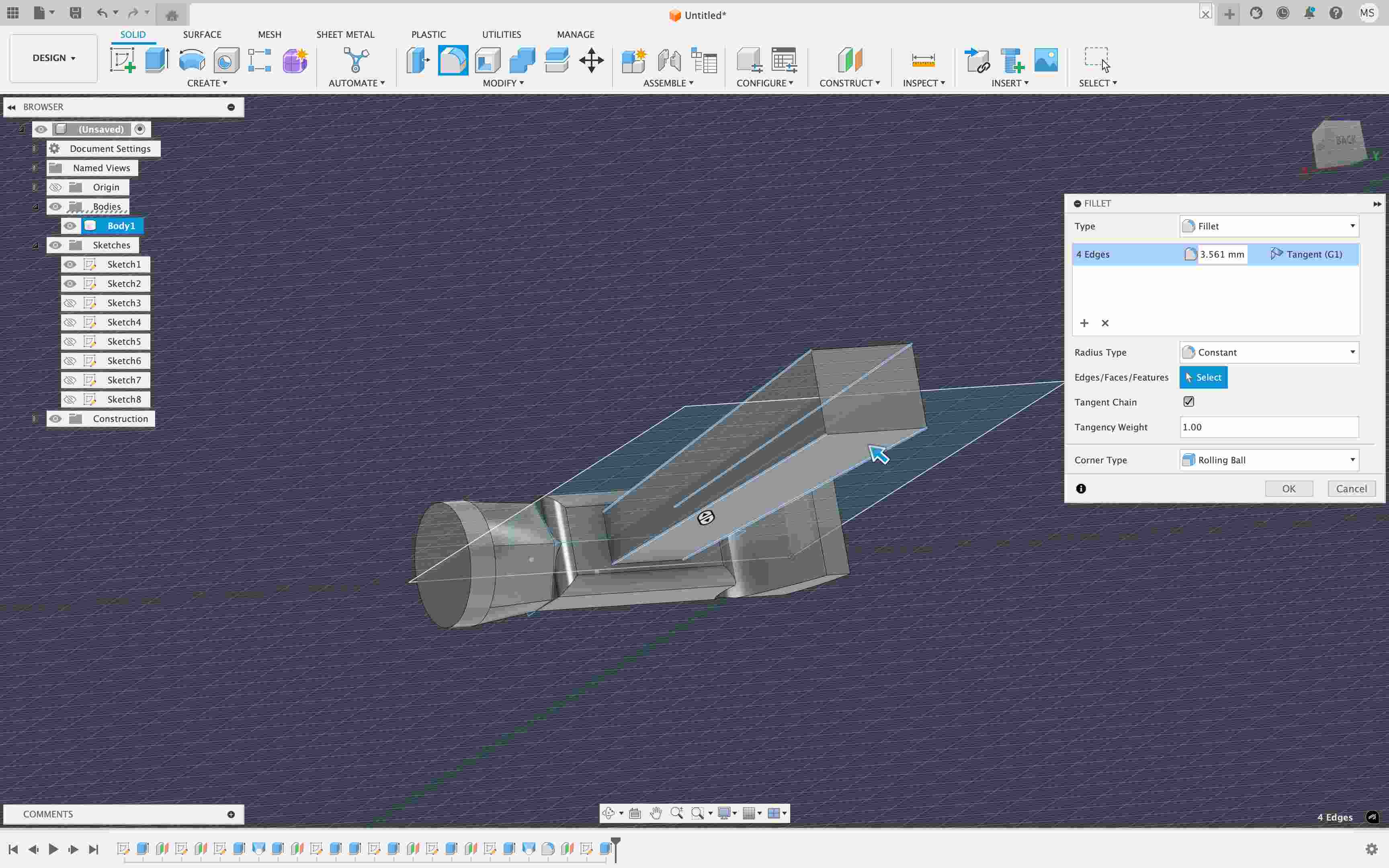Open the MODIFY menu dropdown

[503, 83]
